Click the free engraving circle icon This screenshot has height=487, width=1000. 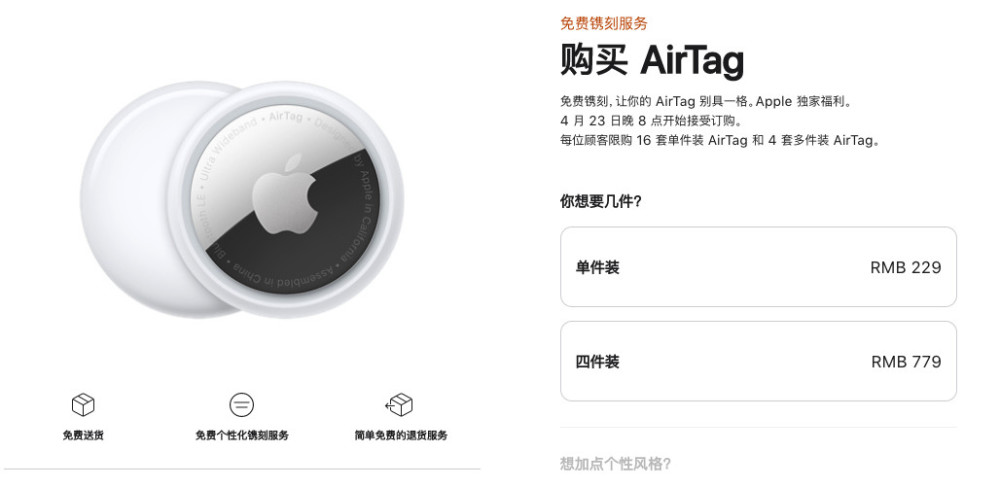pyautogui.click(x=241, y=405)
